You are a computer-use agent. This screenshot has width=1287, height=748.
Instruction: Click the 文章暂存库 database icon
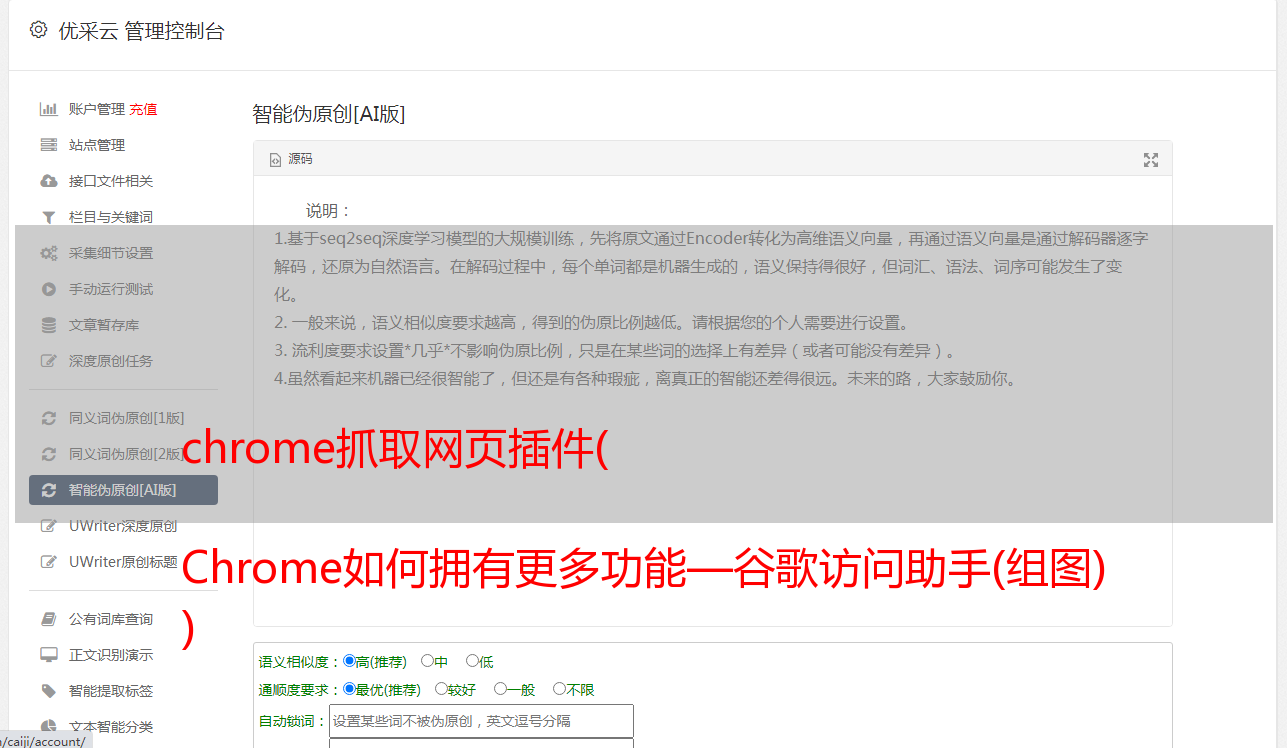click(x=48, y=325)
